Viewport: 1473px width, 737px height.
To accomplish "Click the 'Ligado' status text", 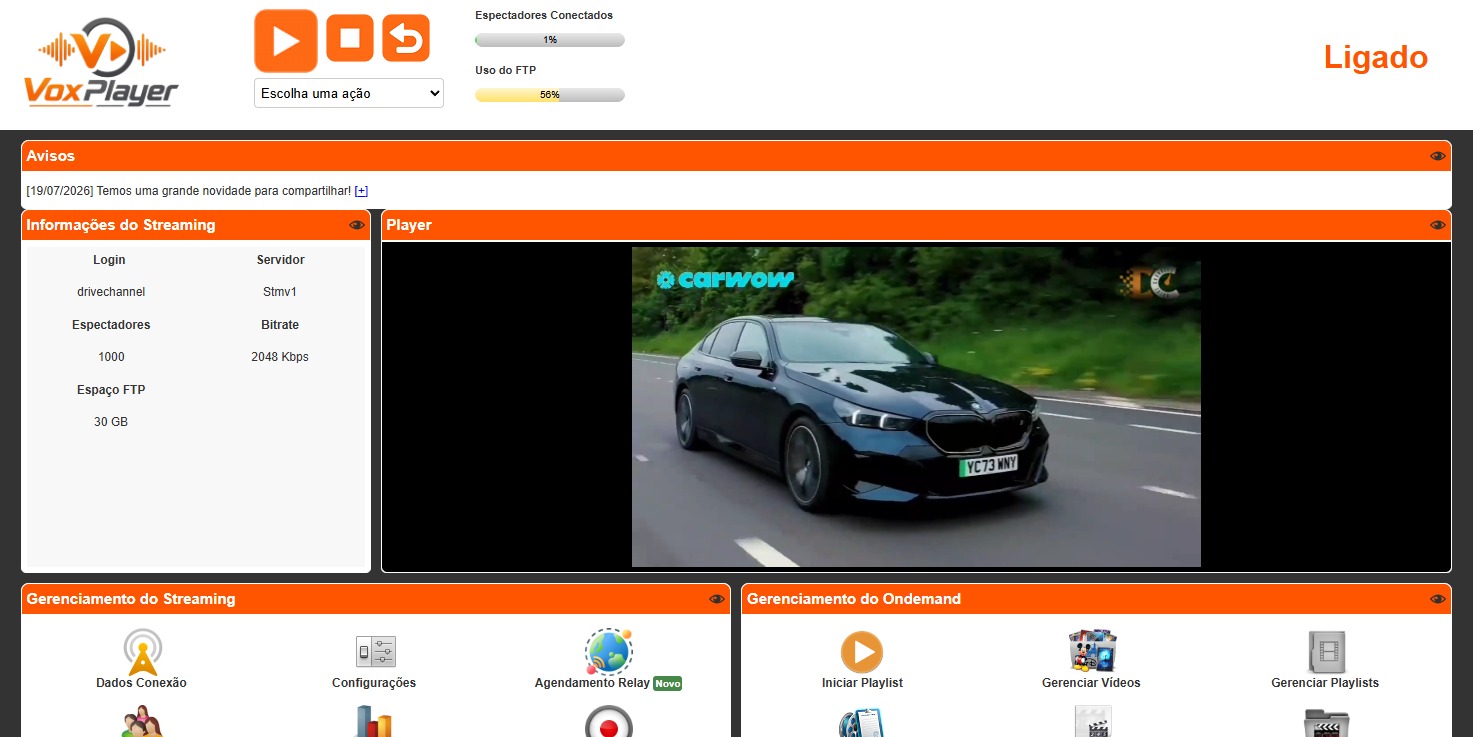I will [1376, 57].
